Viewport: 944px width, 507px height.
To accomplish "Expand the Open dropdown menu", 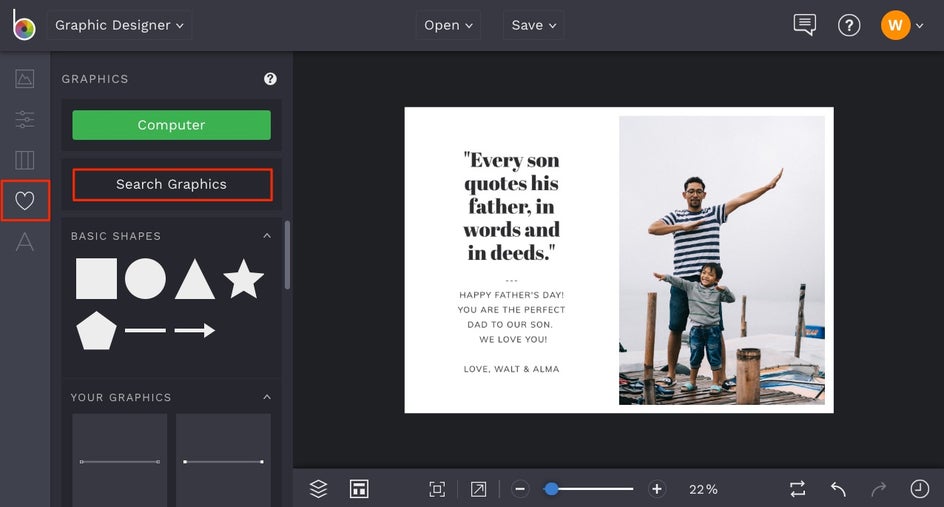I will point(449,25).
